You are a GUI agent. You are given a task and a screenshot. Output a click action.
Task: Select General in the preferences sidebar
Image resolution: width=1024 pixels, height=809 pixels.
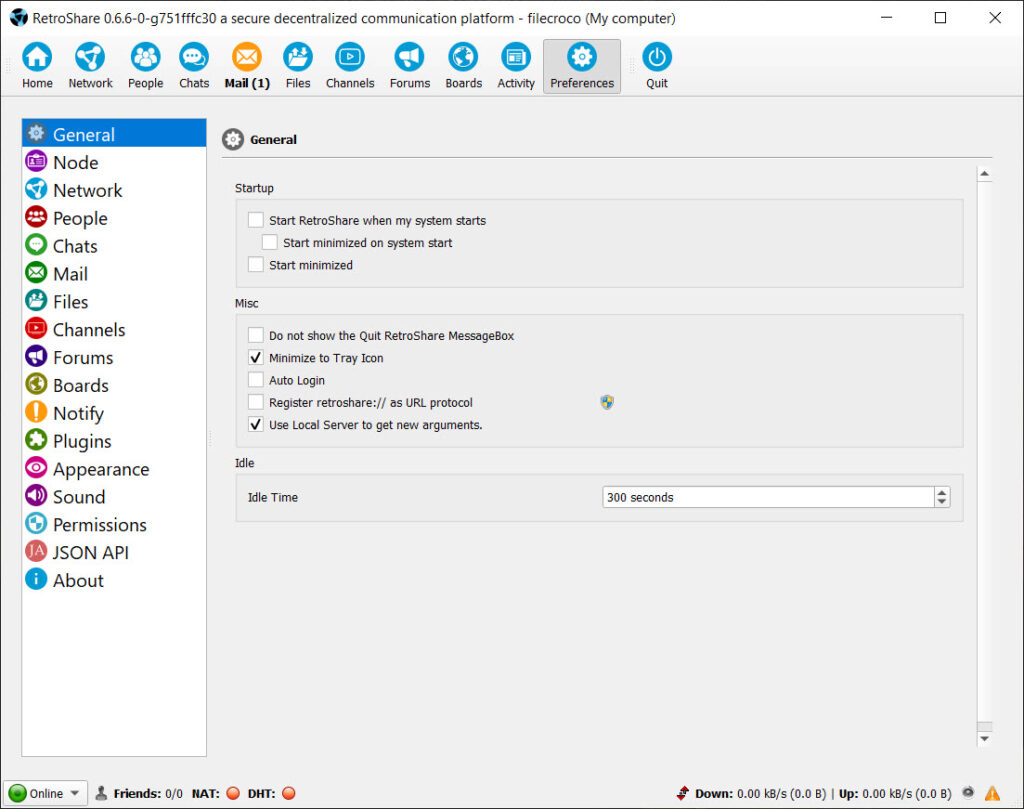(x=114, y=133)
